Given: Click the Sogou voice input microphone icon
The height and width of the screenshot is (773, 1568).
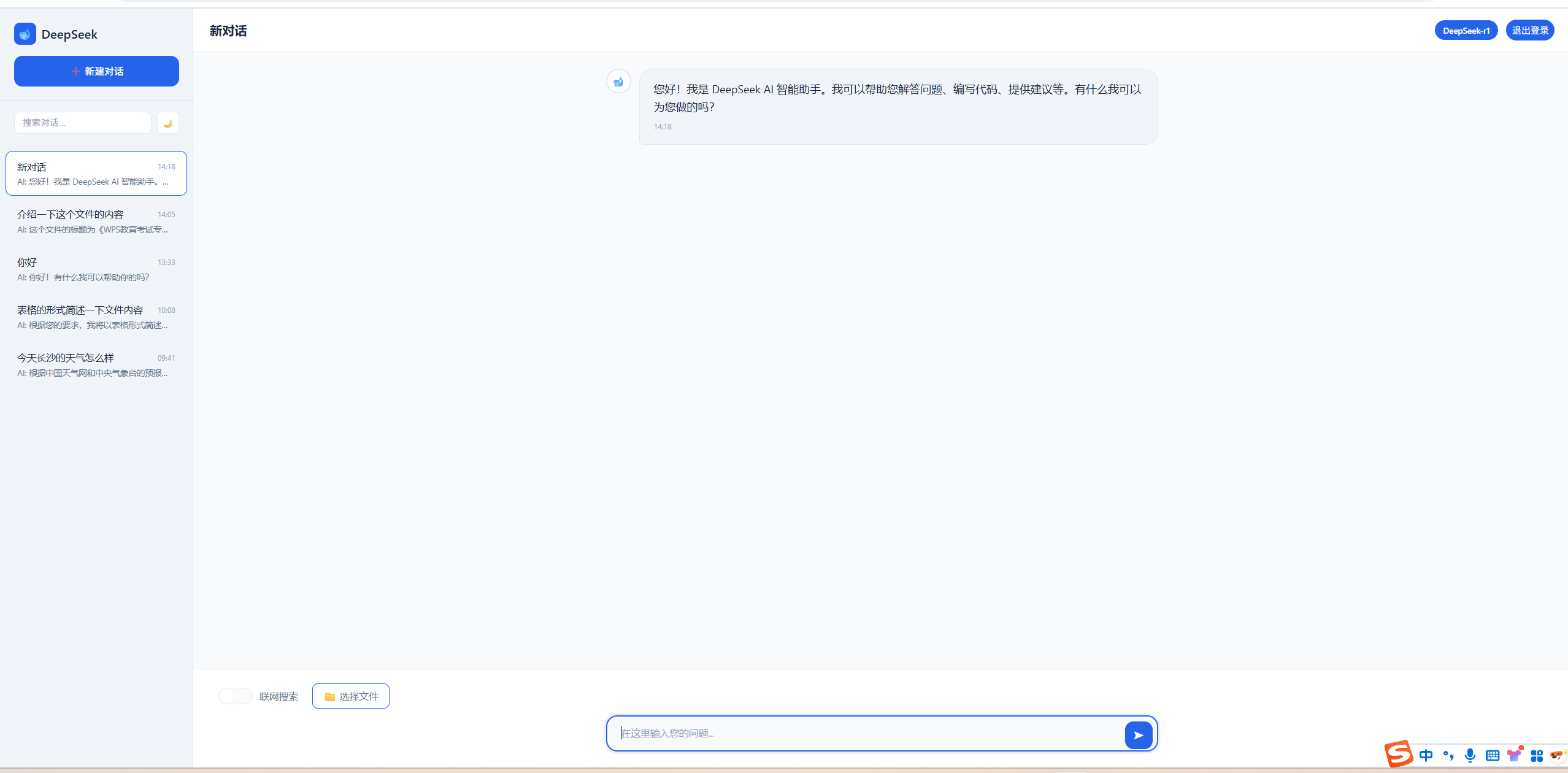Looking at the screenshot, I should [1470, 755].
